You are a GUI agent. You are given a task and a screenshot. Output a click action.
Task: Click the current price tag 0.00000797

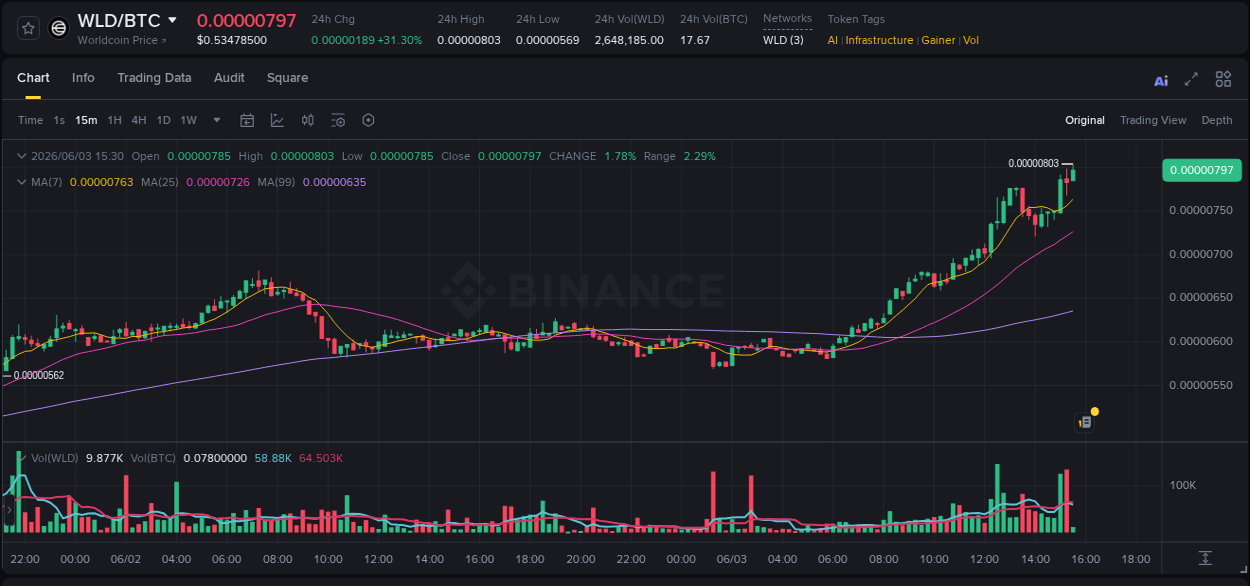coord(1201,170)
